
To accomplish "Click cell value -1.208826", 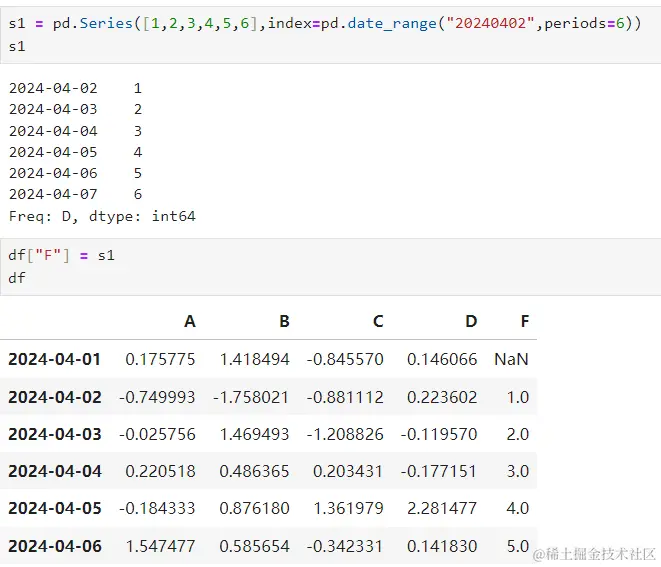I will point(345,434).
